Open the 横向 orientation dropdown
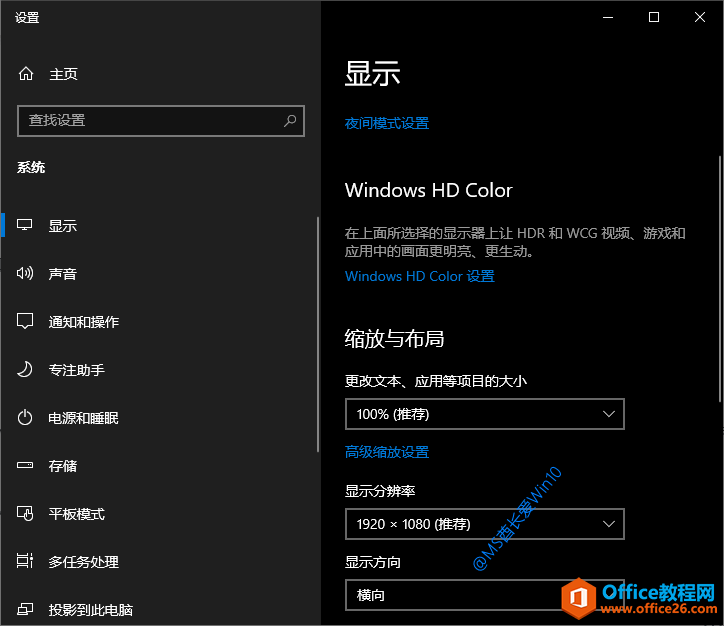This screenshot has width=724, height=626. coord(485,595)
